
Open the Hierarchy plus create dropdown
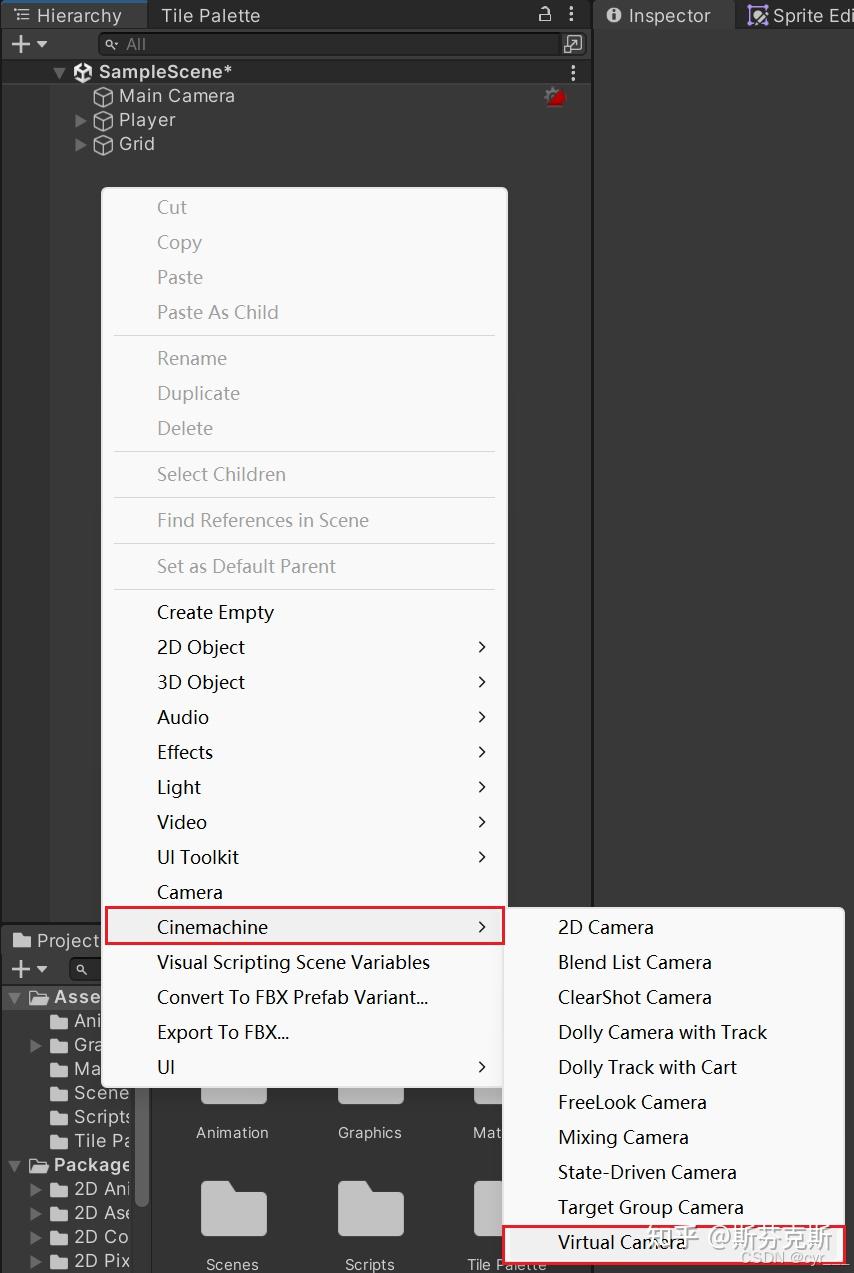coord(28,44)
